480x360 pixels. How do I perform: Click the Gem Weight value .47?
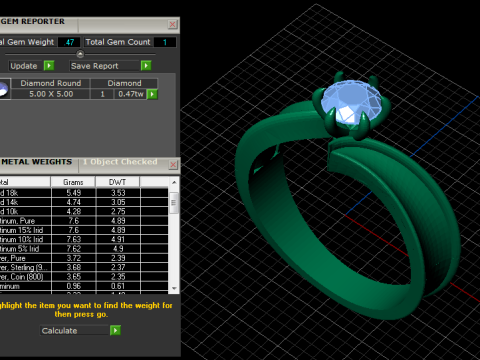[69, 42]
